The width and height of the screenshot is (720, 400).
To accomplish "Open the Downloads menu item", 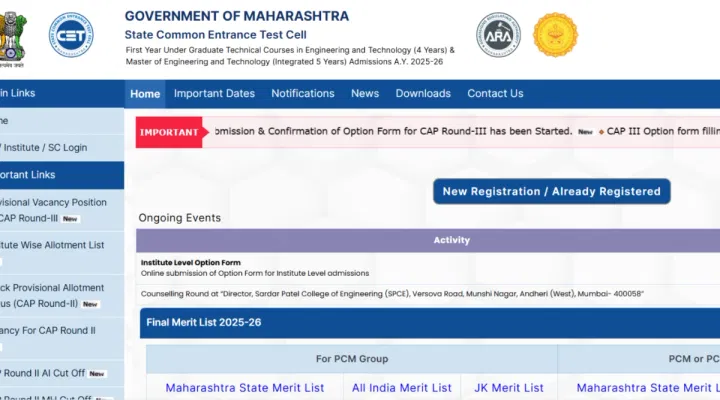I will click(x=423, y=94).
